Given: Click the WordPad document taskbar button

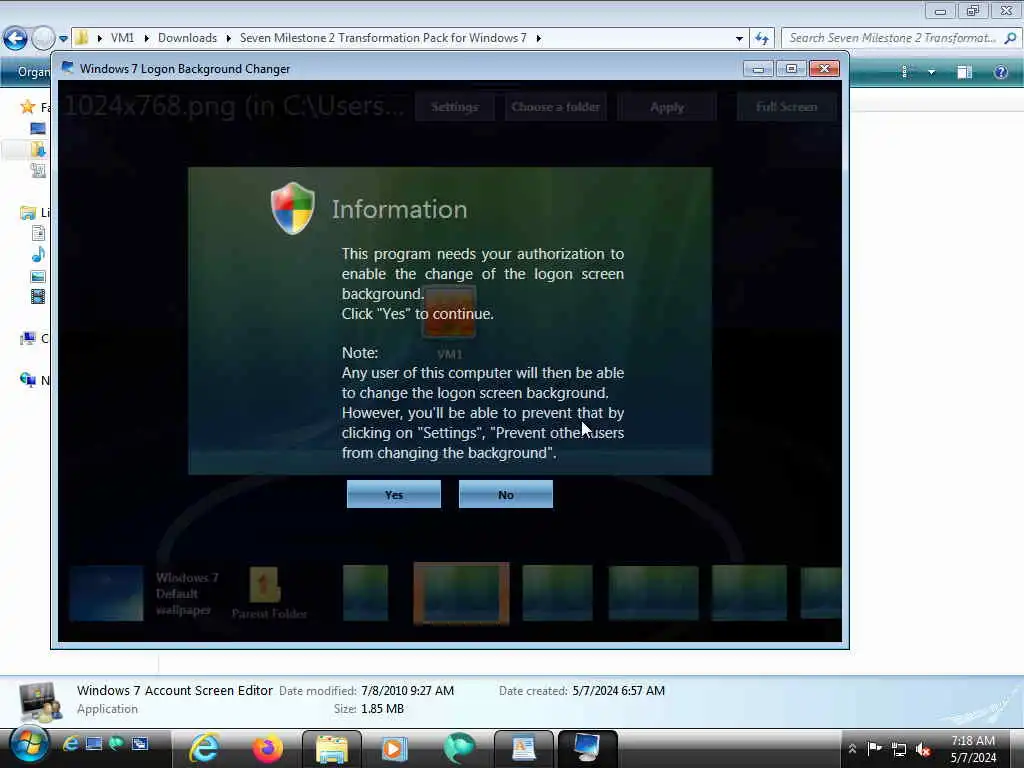Looking at the screenshot, I should pos(524,748).
